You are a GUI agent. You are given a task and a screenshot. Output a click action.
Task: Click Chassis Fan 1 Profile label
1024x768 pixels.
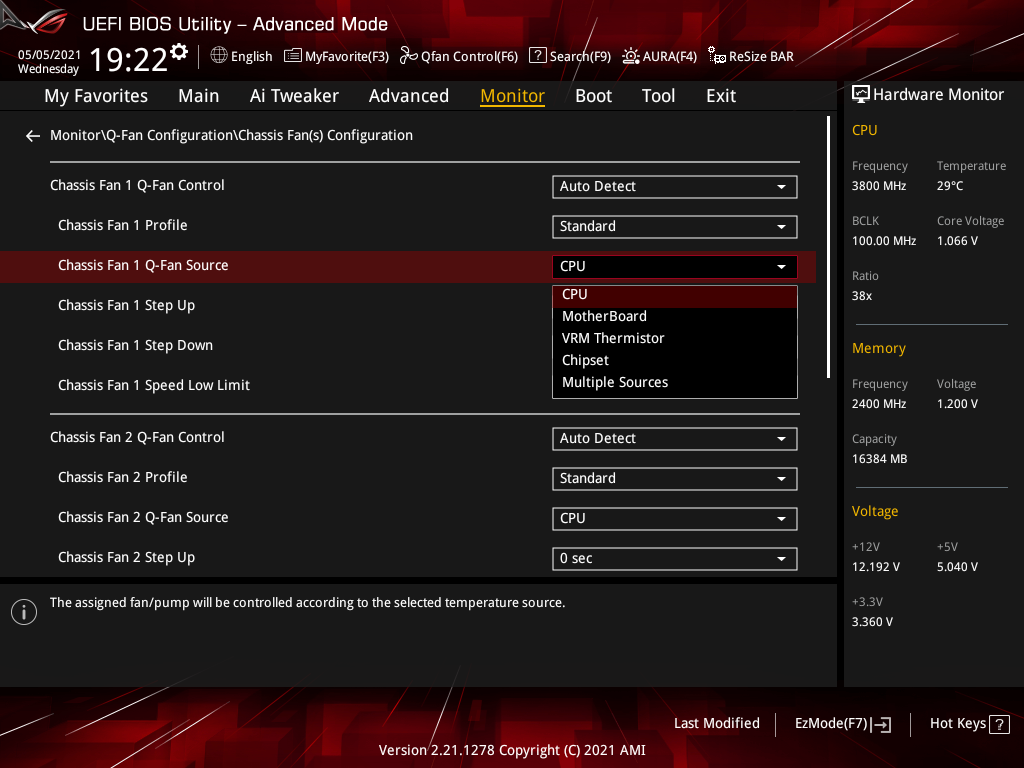123,225
